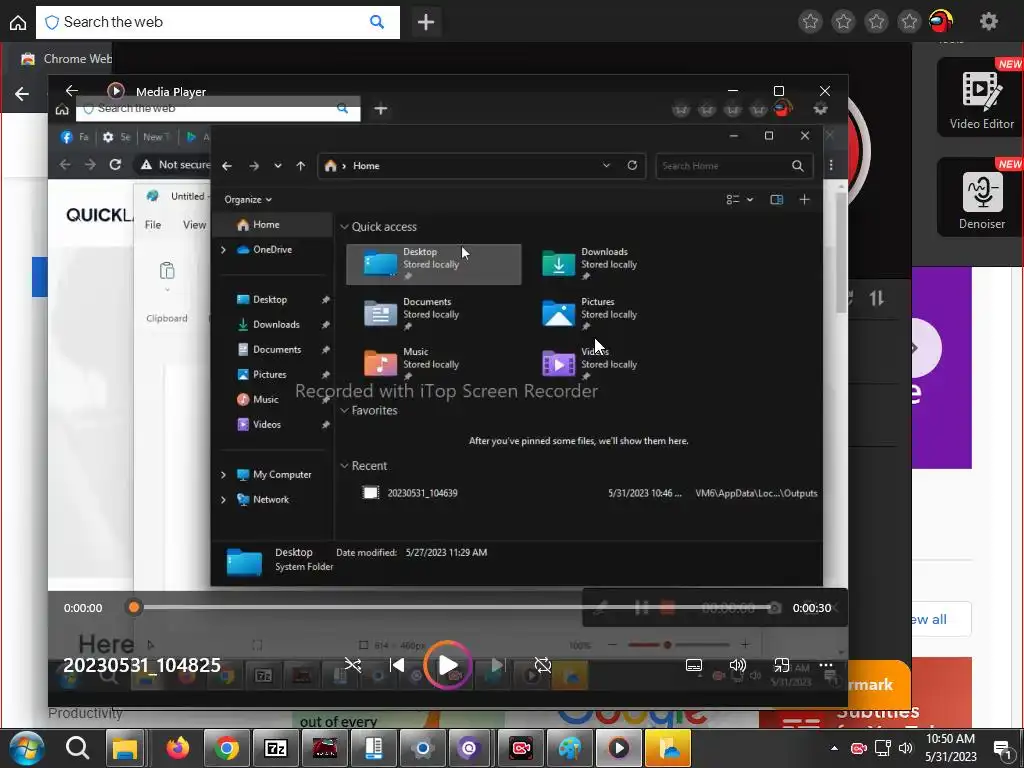The width and height of the screenshot is (1024, 768).
Task: Open the Media Player volume control
Action: click(x=737, y=665)
